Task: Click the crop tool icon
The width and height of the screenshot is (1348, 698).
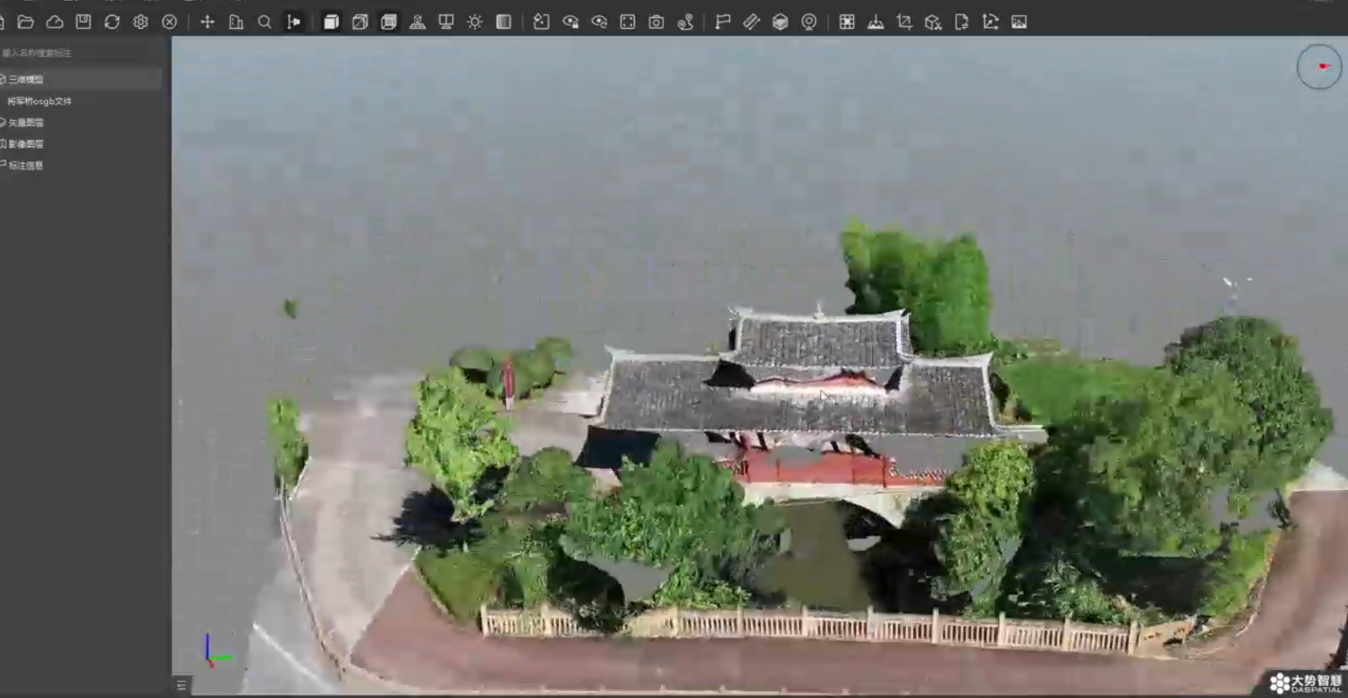Action: pyautogui.click(x=904, y=22)
